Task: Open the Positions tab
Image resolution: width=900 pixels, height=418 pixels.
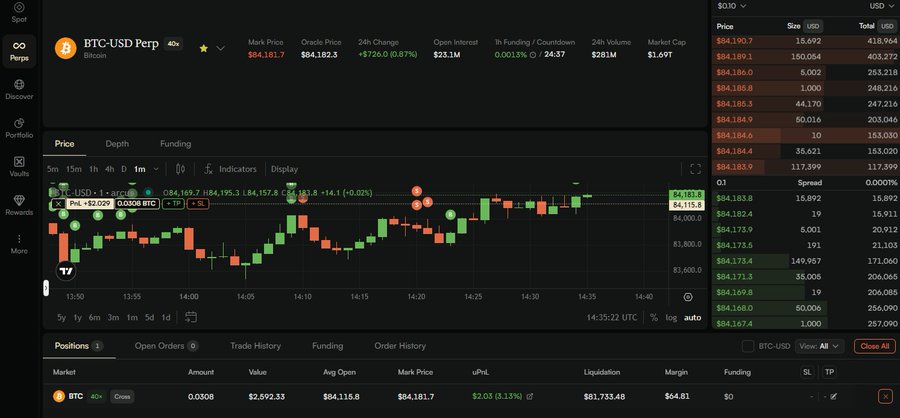Action: pos(79,346)
